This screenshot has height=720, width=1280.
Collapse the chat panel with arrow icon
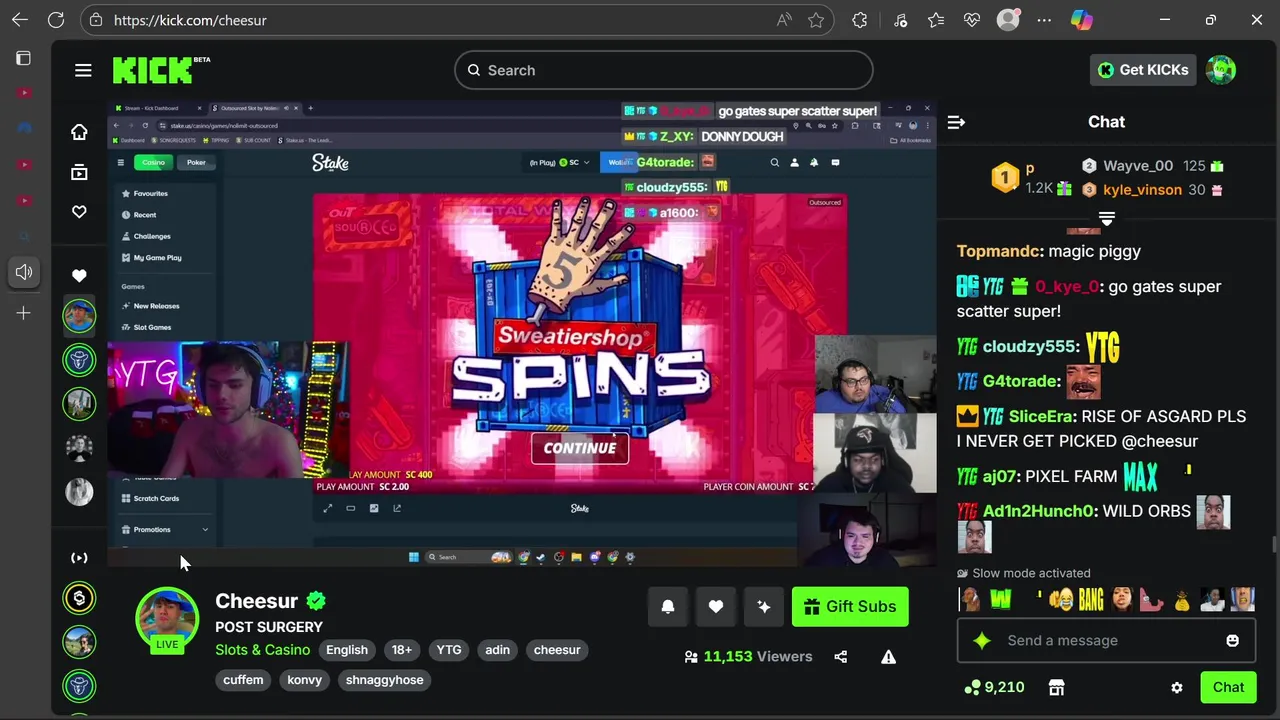click(956, 122)
